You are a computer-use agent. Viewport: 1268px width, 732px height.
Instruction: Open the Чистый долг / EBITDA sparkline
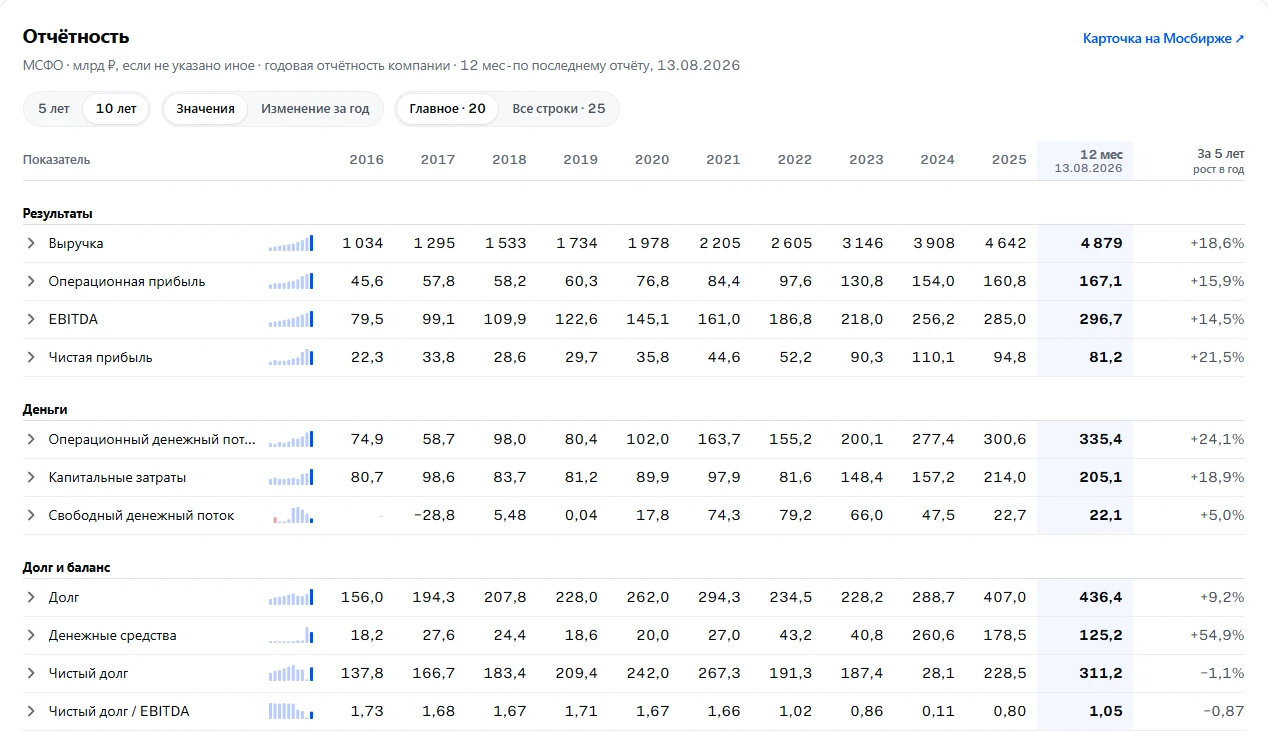pos(291,711)
